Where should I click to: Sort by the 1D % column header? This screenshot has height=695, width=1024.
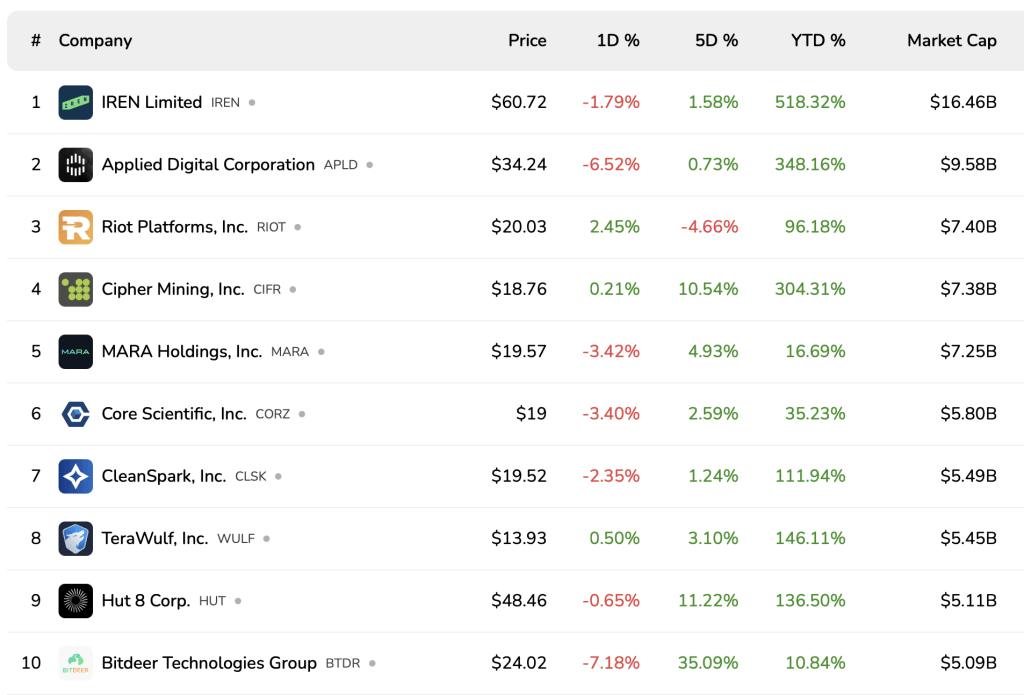point(617,41)
